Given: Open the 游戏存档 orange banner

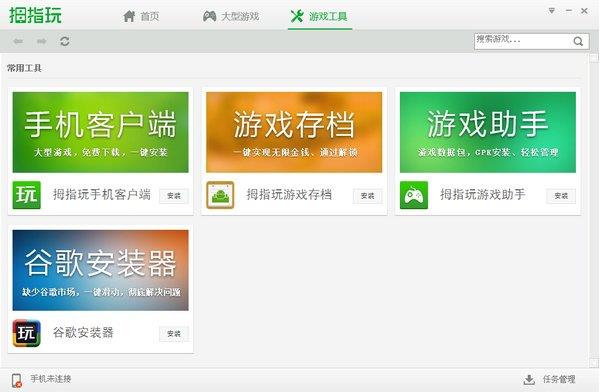Looking at the screenshot, I should pos(294,132).
